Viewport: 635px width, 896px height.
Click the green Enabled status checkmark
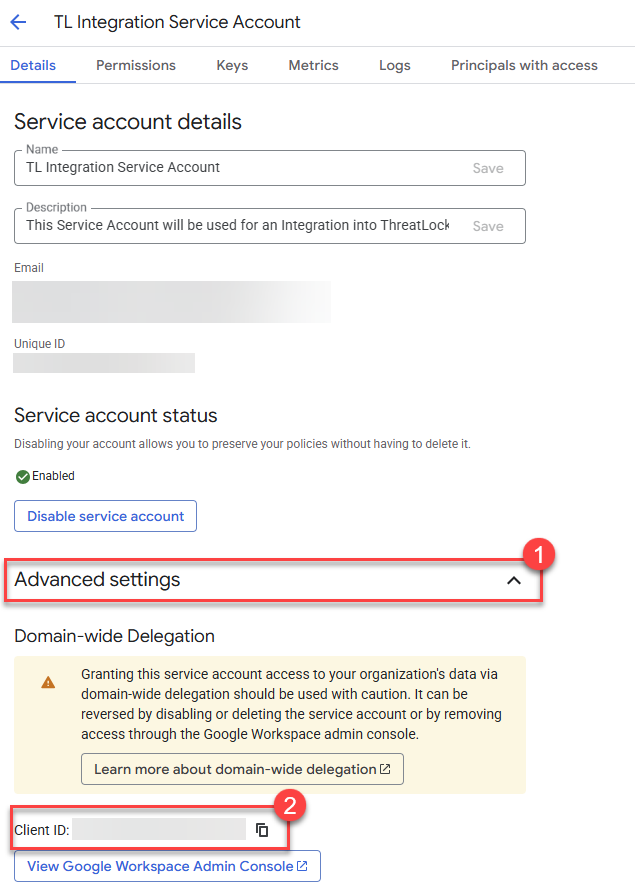click(23, 477)
